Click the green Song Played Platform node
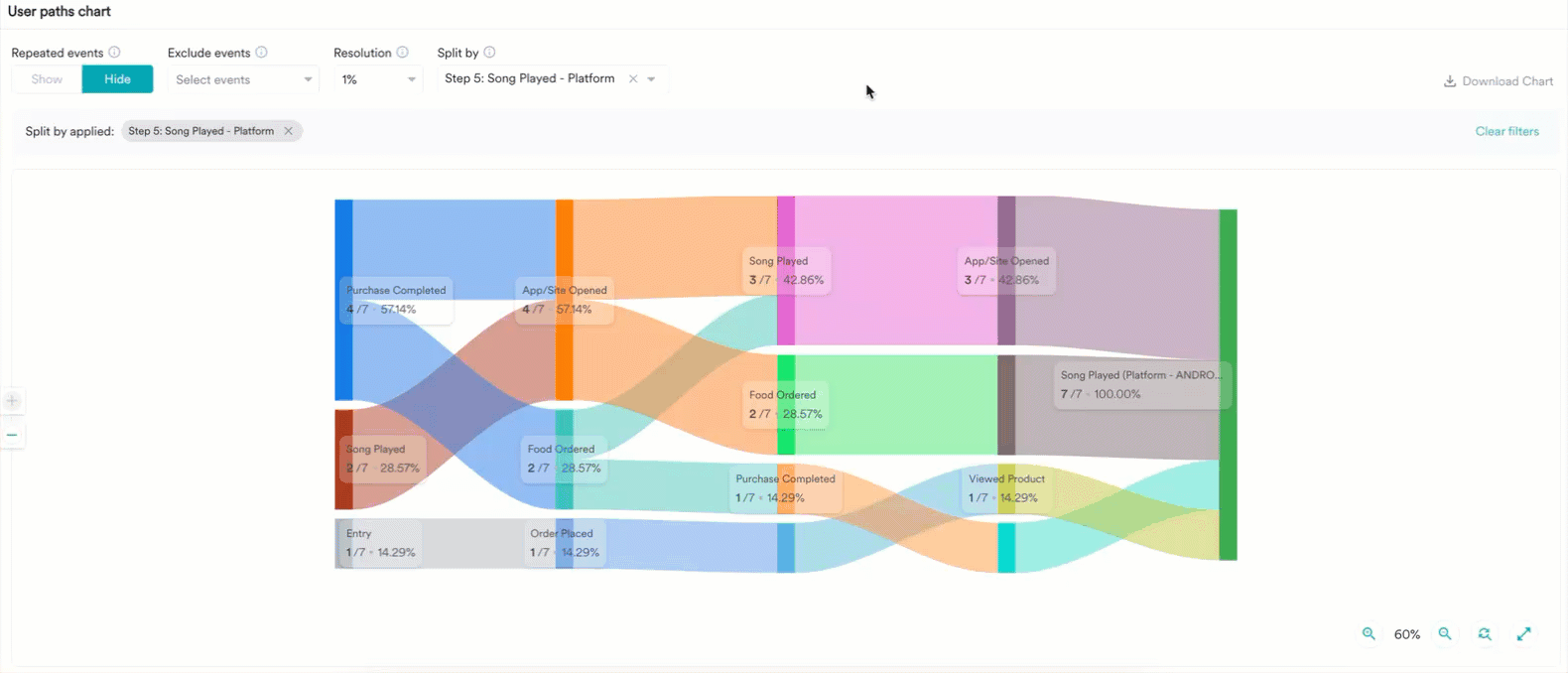The image size is (1568, 673). [x=1229, y=385]
